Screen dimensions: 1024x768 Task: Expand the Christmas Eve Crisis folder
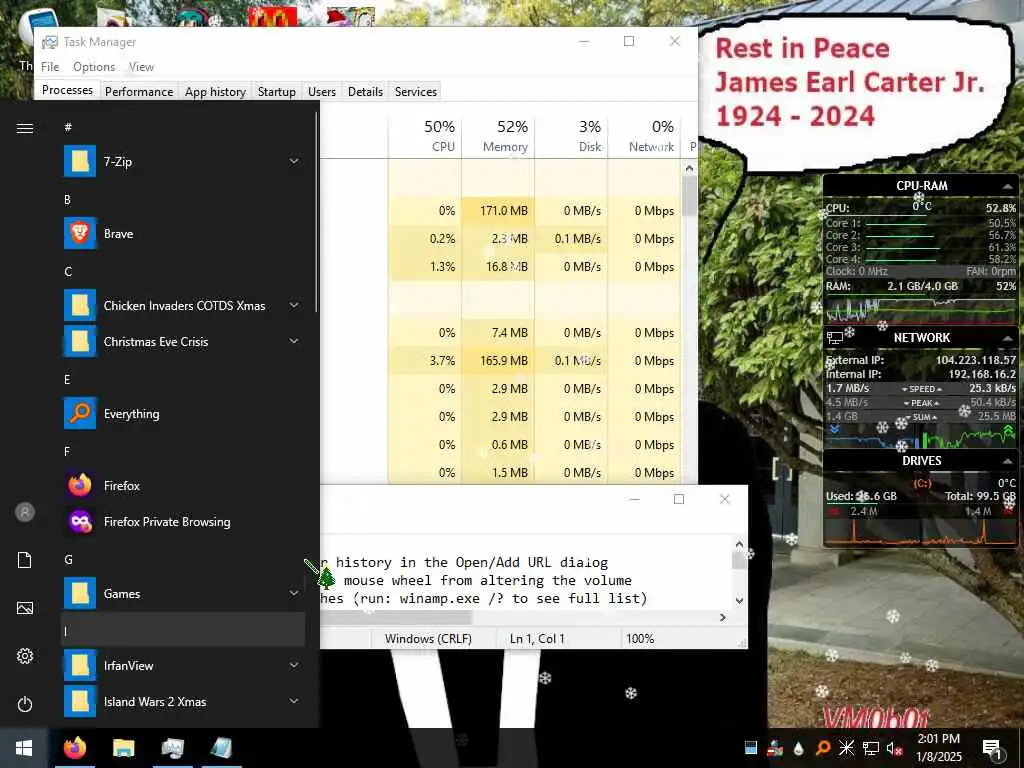(294, 341)
